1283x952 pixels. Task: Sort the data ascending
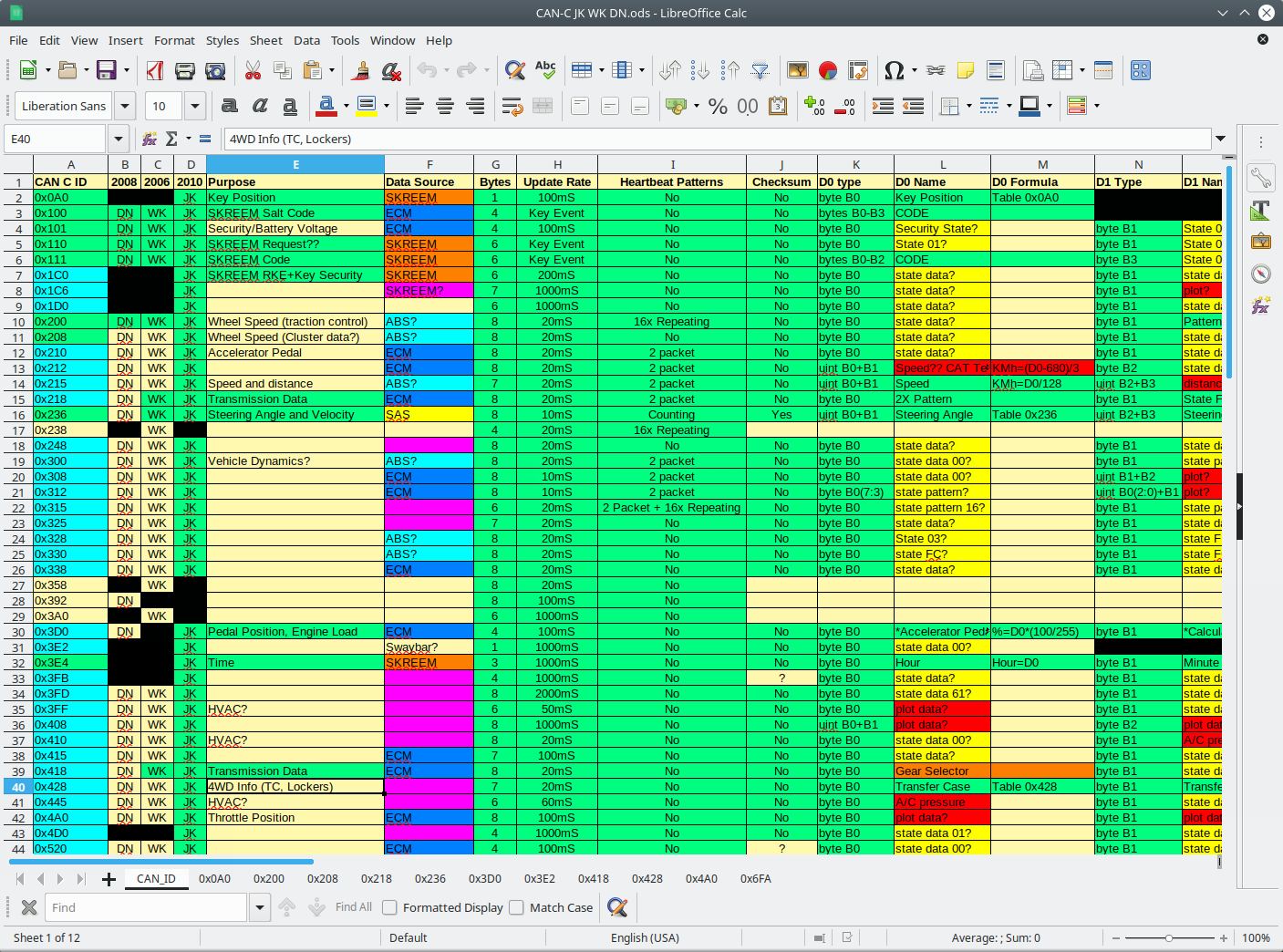click(700, 70)
